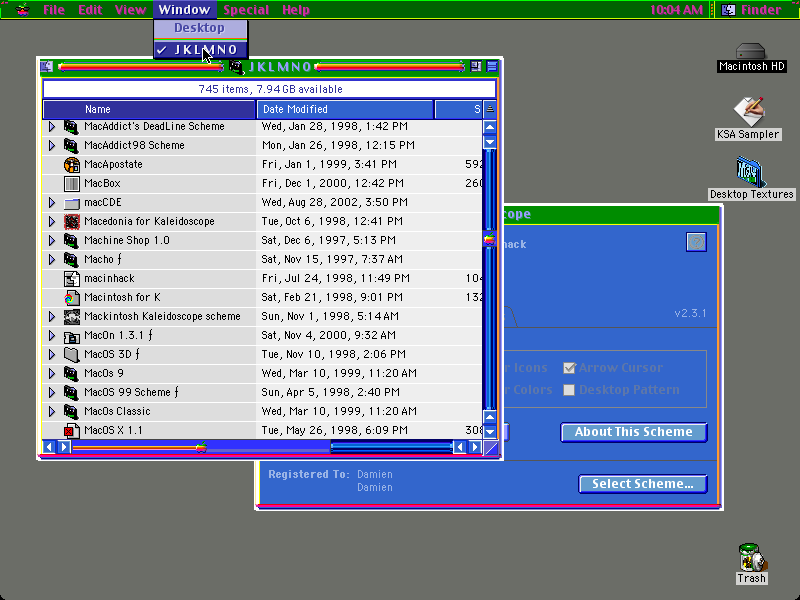Click the MacBox file icon
Image resolution: width=800 pixels, height=600 pixels.
71,184
